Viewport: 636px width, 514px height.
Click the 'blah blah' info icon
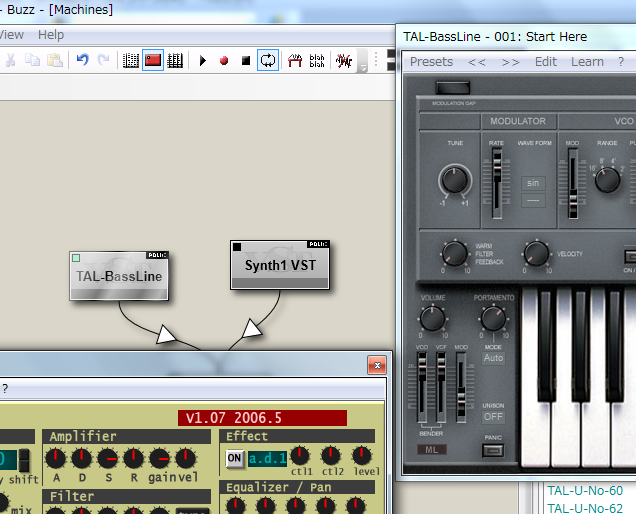[x=317, y=61]
